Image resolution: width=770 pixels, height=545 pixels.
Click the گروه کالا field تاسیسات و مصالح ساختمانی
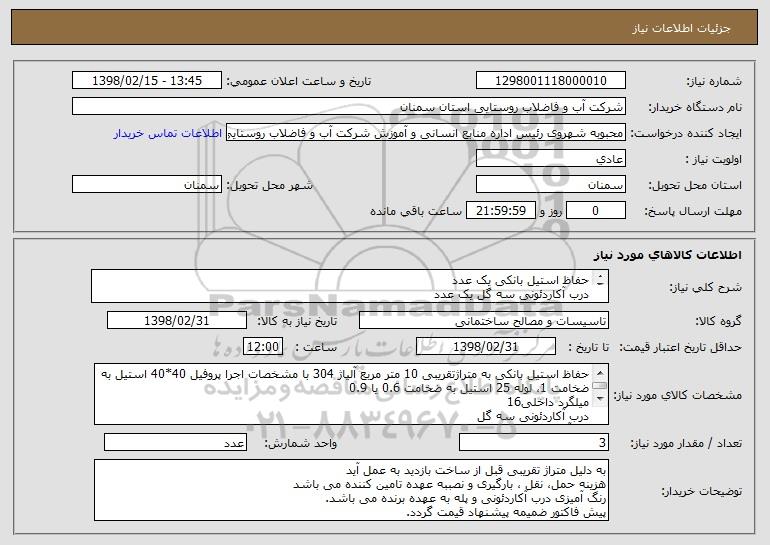(x=484, y=321)
